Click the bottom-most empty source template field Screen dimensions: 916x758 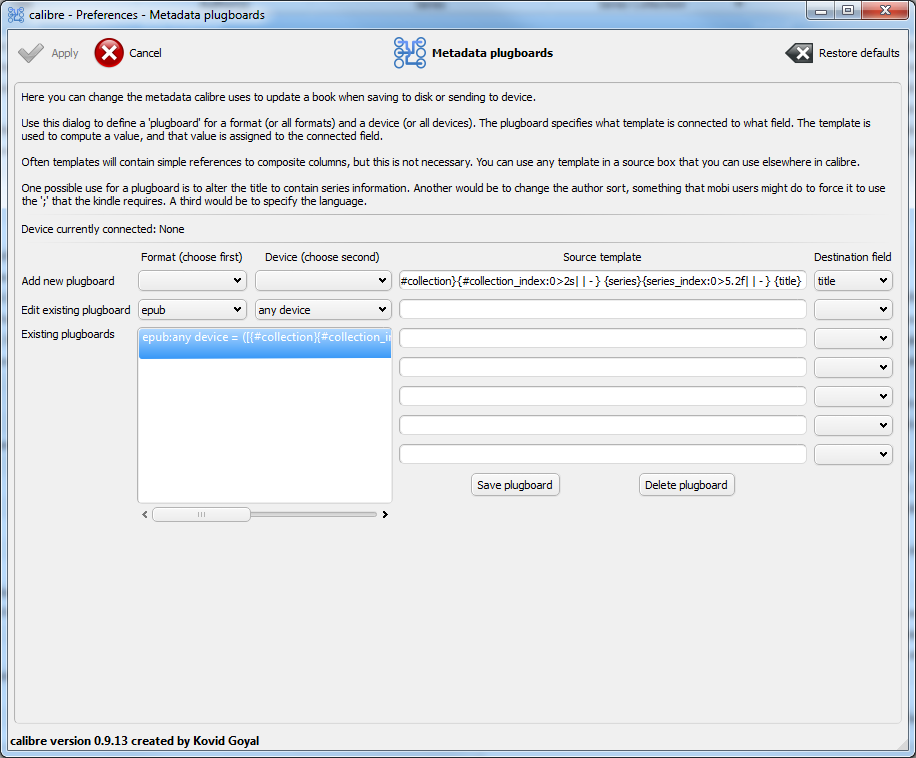click(603, 454)
